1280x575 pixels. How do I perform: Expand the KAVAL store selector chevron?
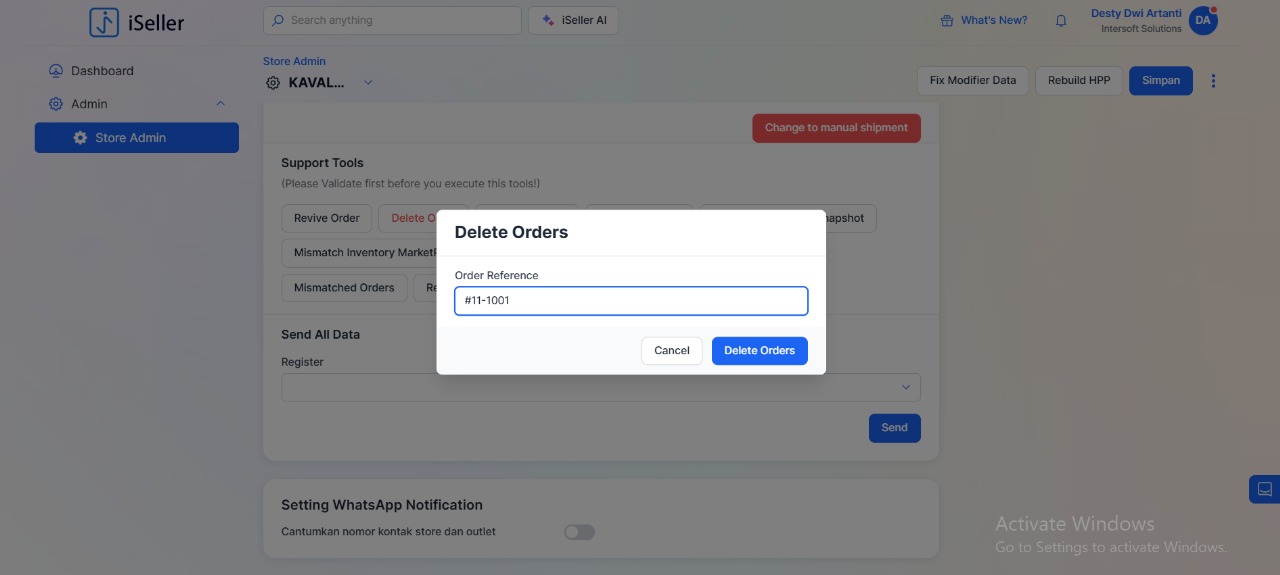(368, 83)
